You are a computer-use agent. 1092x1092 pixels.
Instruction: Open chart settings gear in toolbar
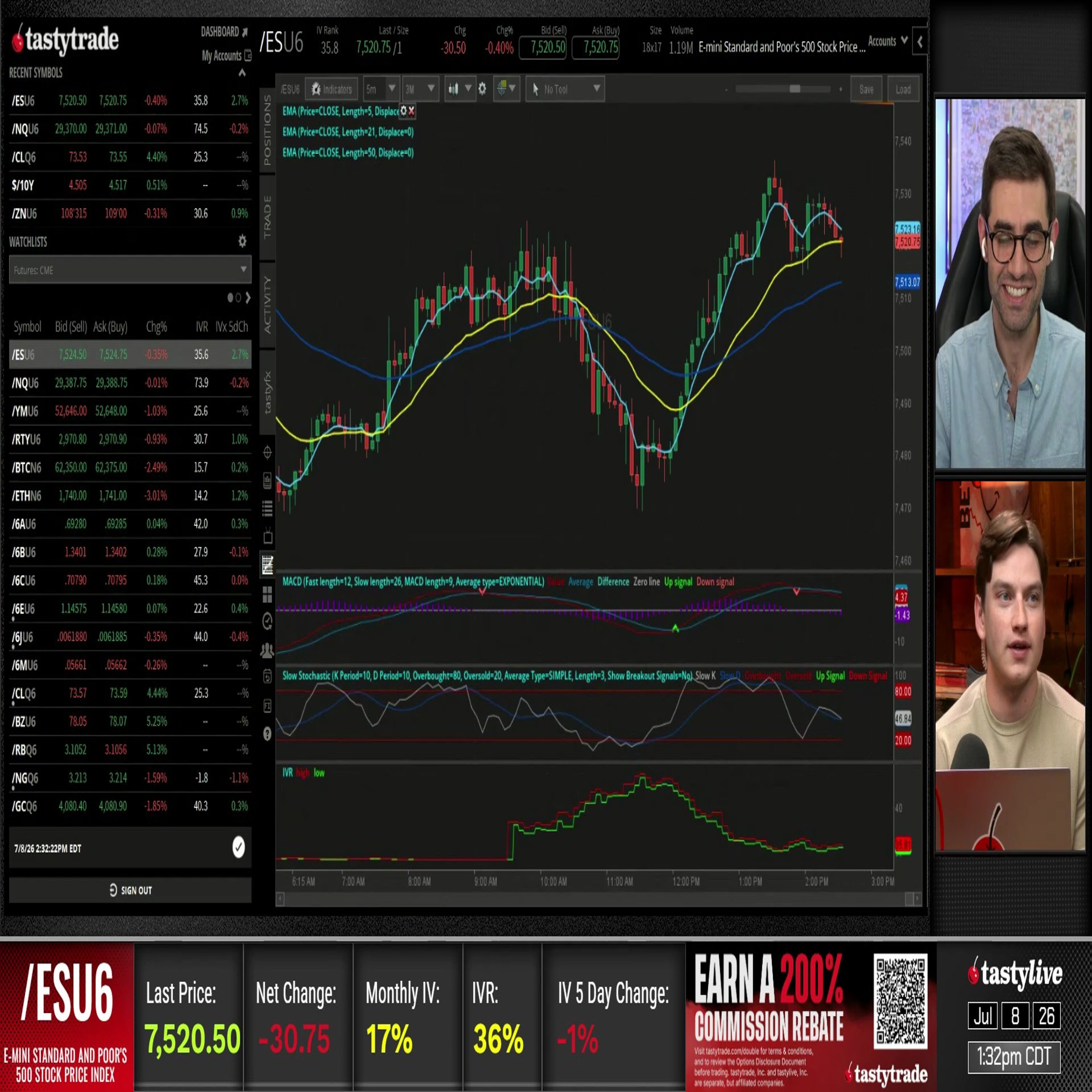482,89
